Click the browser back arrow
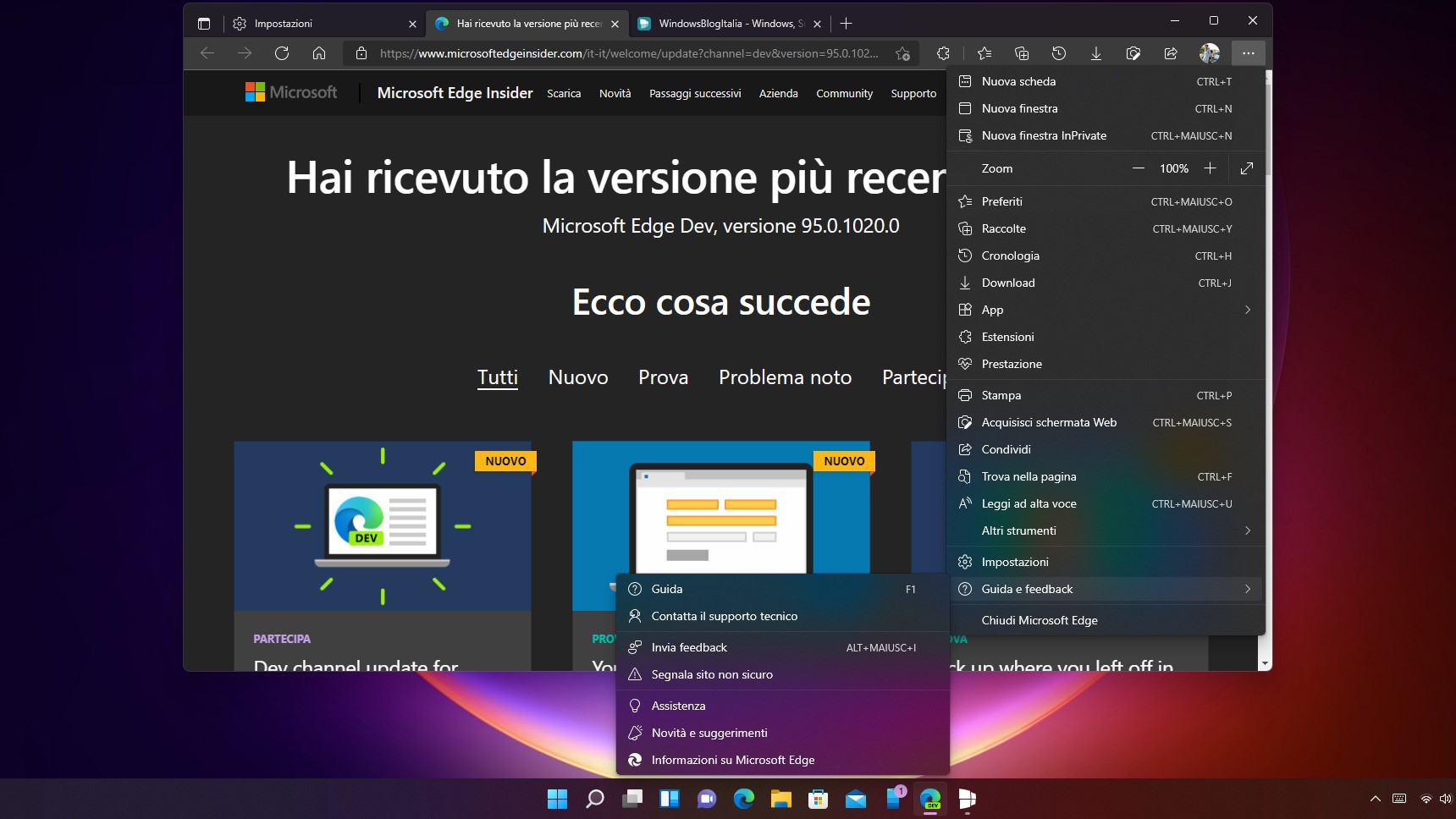 click(x=207, y=53)
